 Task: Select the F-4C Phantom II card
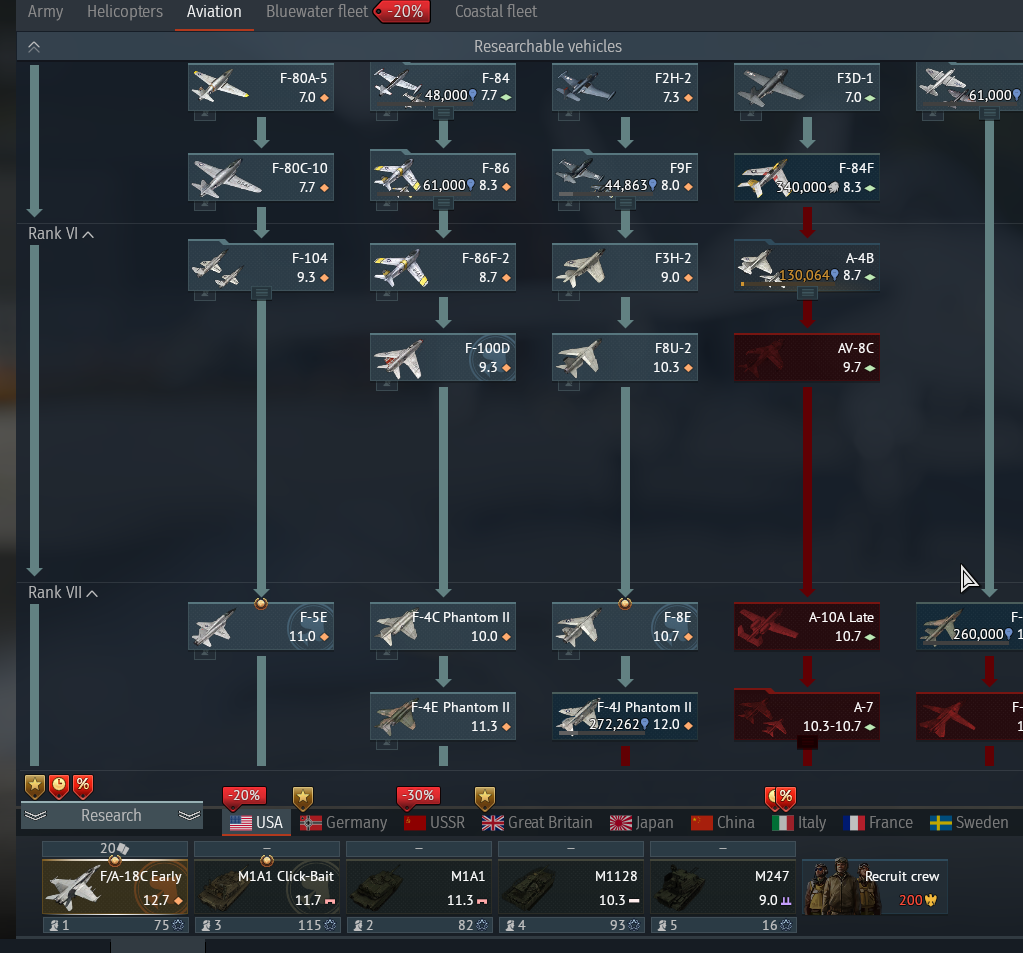443,626
